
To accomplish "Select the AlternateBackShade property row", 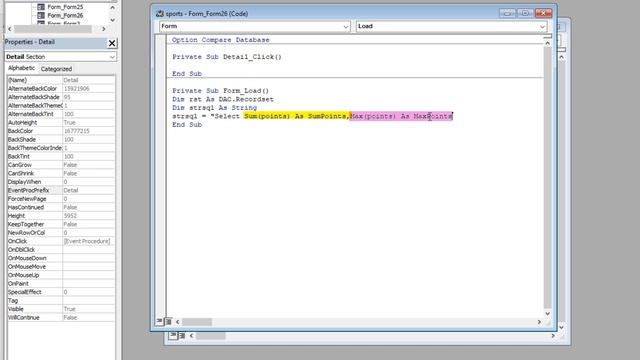I will [61, 97].
